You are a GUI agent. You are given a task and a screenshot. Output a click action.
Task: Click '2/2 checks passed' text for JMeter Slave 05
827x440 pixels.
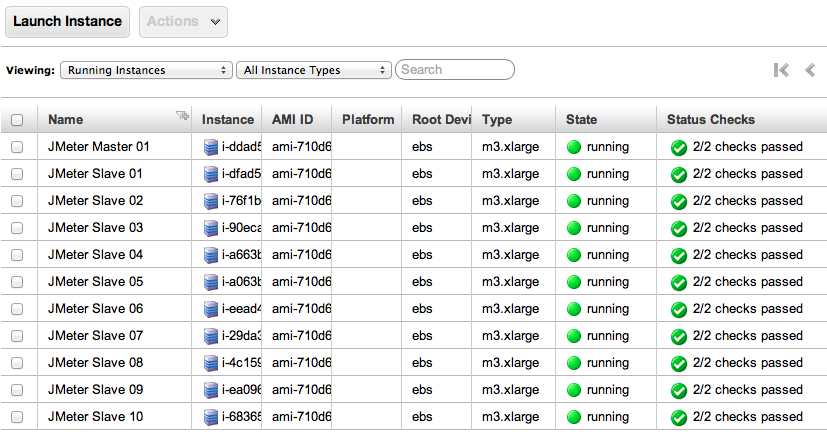[x=747, y=282]
